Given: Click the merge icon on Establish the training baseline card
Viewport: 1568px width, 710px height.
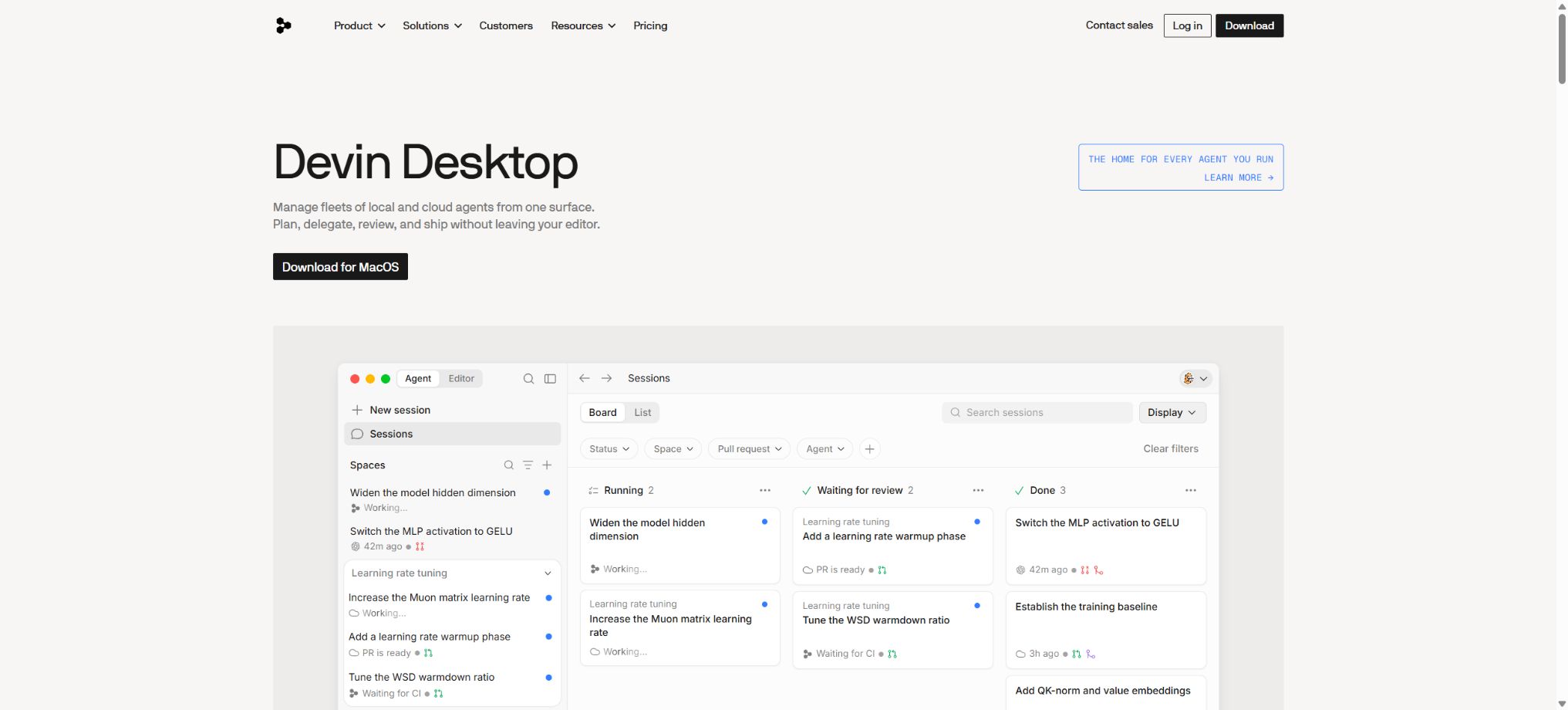Looking at the screenshot, I should point(1091,654).
